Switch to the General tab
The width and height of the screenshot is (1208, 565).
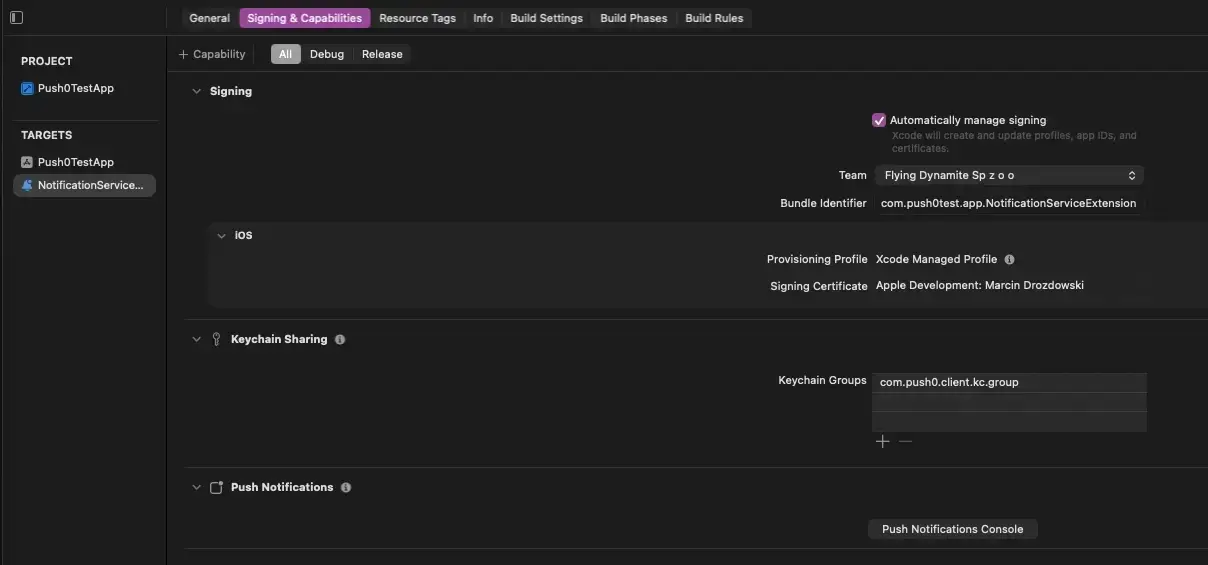coord(210,18)
